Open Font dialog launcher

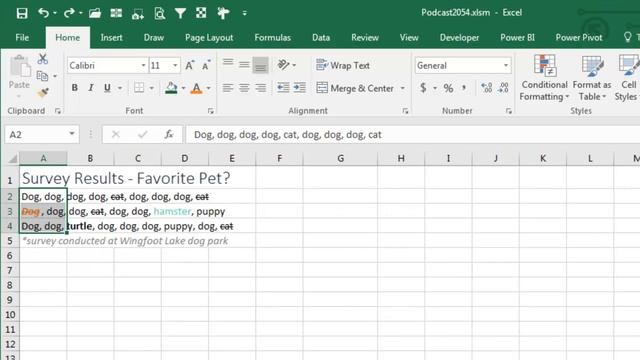coord(211,111)
